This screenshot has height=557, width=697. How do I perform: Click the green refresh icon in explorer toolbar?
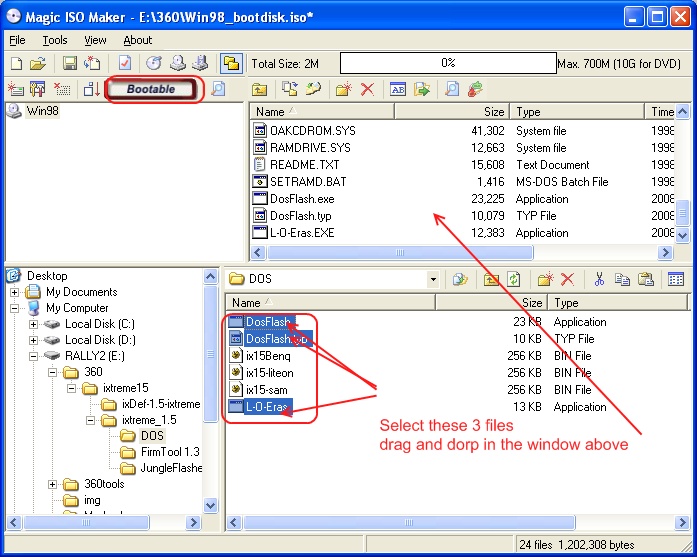point(514,280)
